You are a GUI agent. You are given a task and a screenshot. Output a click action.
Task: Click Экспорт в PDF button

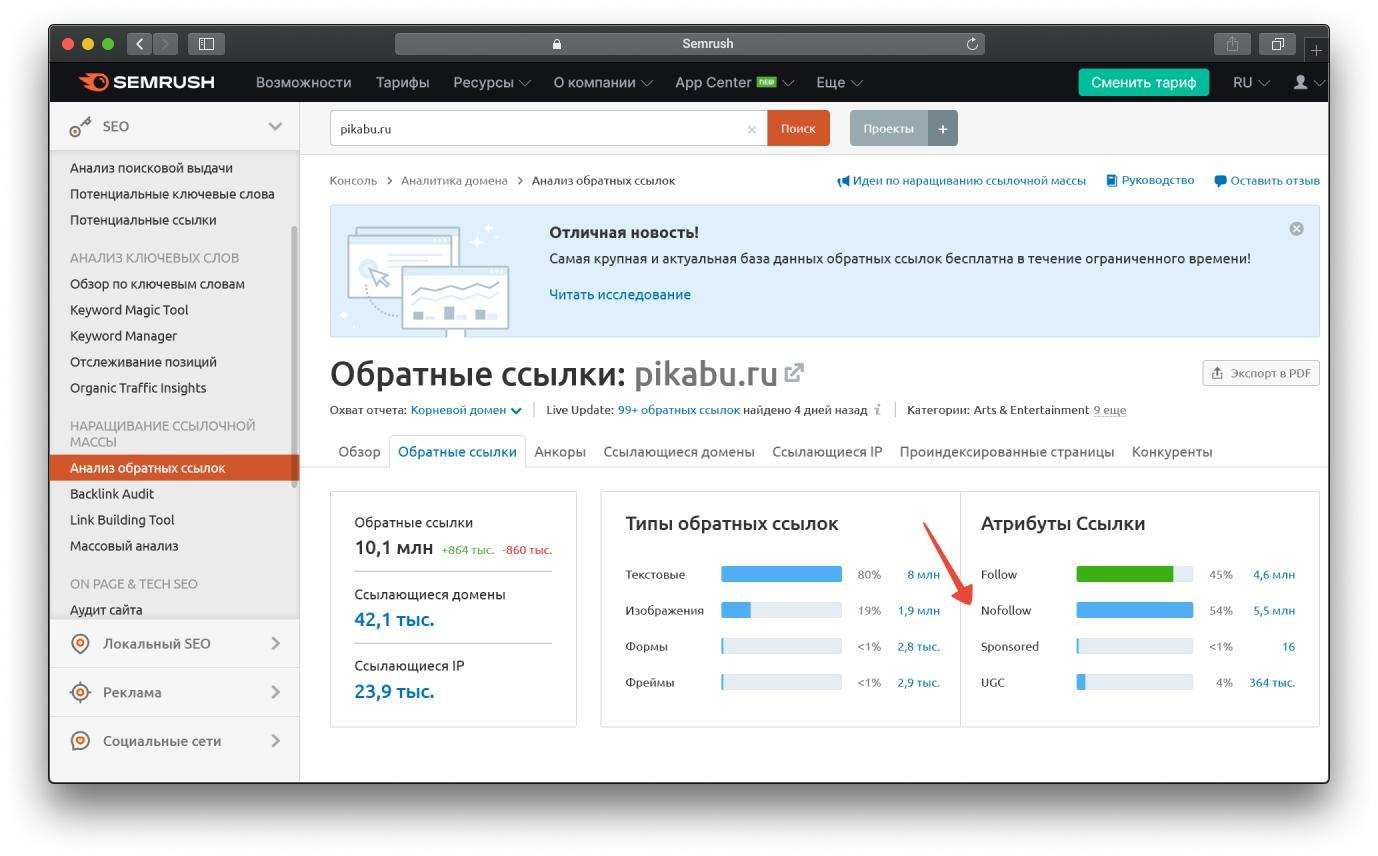(x=1261, y=373)
